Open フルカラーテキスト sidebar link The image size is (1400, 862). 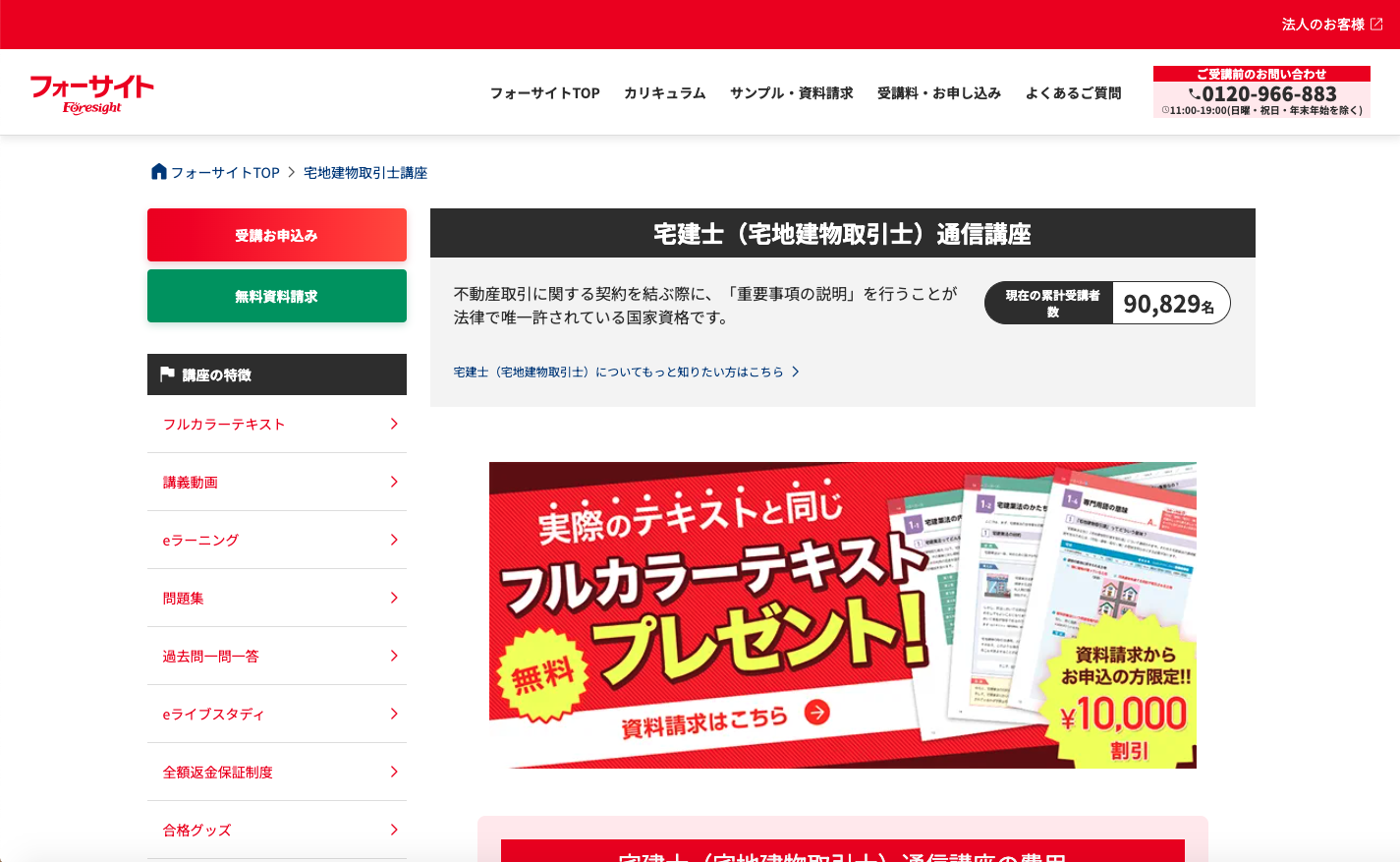click(x=277, y=424)
